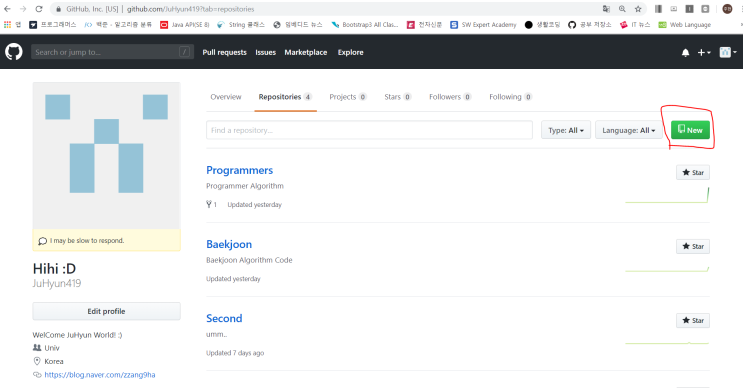Expand the Type: All filter dropdown
This screenshot has height=388, width=743.
(x=566, y=130)
